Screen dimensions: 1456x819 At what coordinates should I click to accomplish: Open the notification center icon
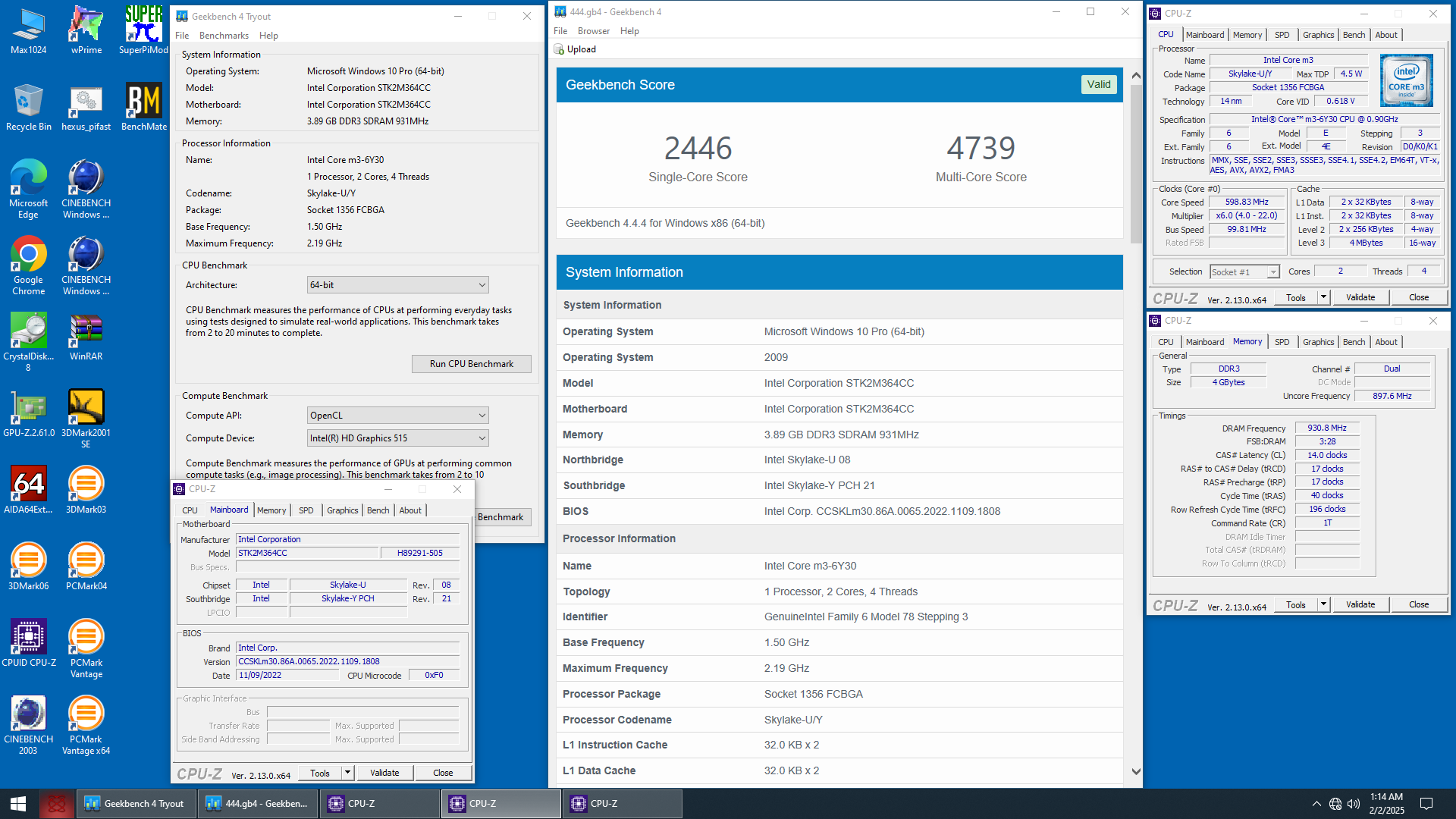pyautogui.click(x=1426, y=804)
